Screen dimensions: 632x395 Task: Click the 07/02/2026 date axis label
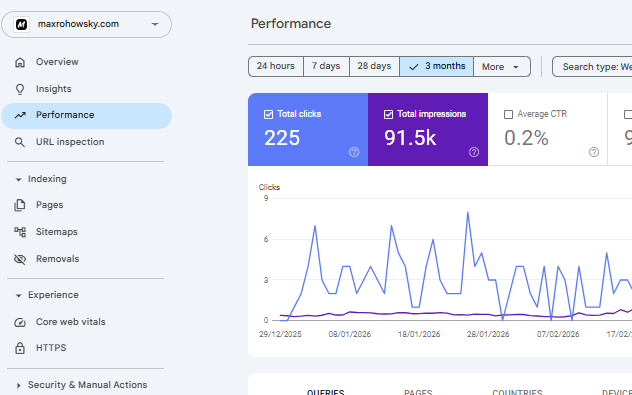(x=558, y=334)
